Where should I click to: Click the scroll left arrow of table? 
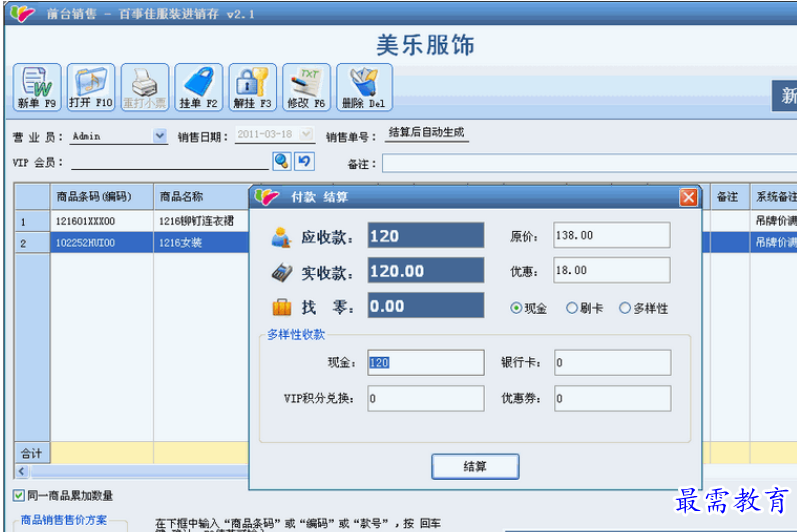(21, 471)
